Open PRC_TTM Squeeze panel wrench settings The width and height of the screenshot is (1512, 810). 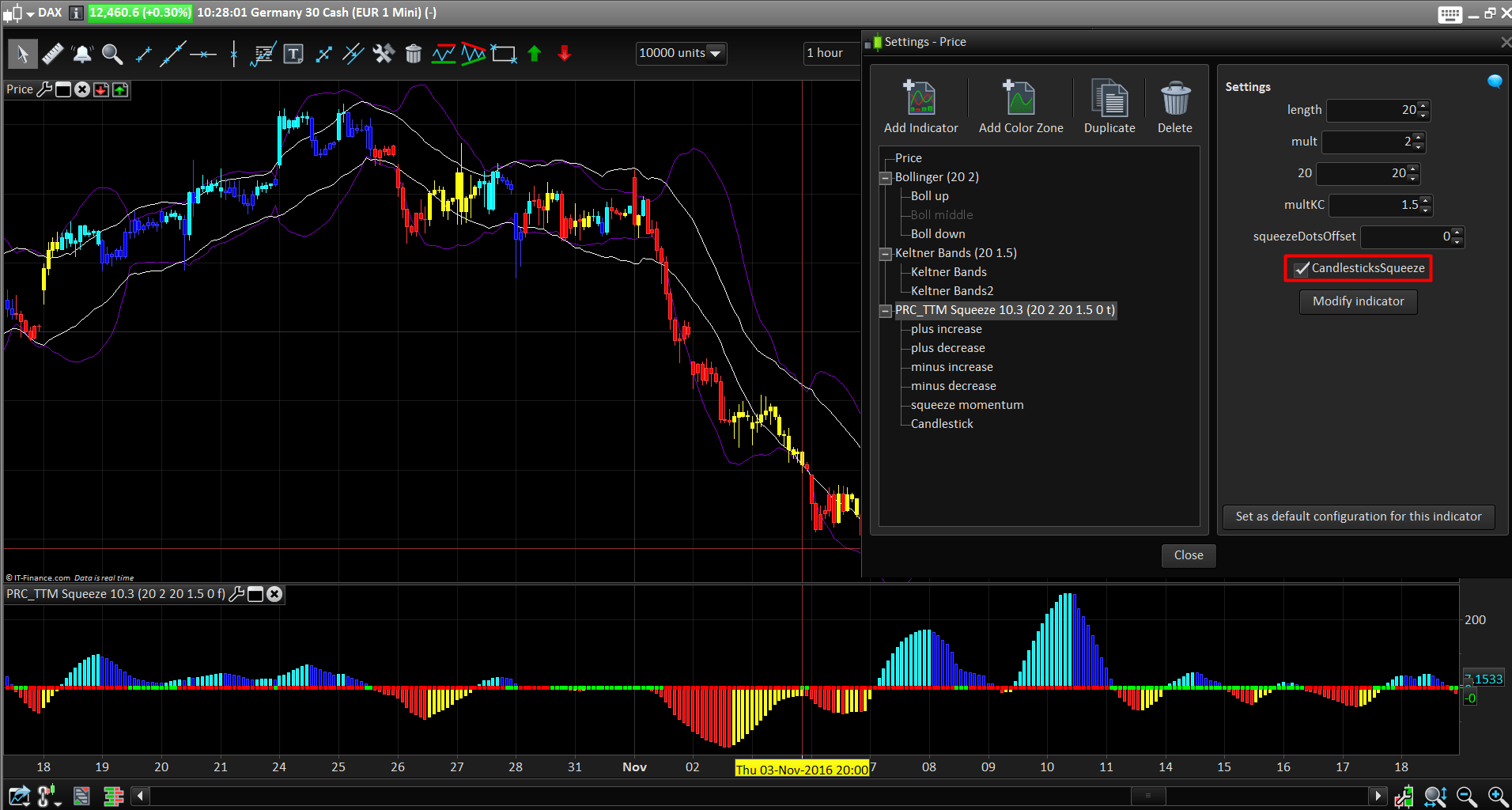(236, 594)
